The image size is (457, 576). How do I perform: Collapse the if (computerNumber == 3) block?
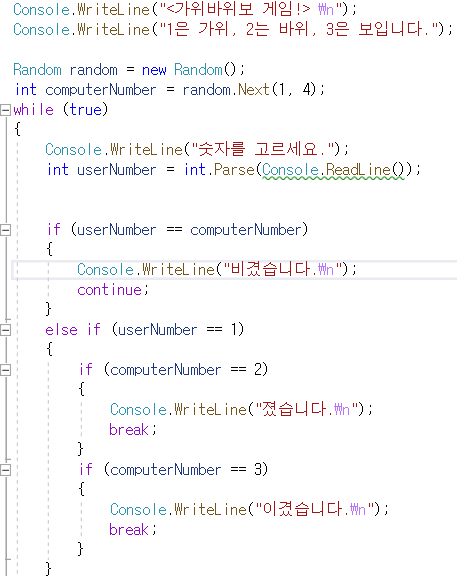pyautogui.click(x=5, y=470)
